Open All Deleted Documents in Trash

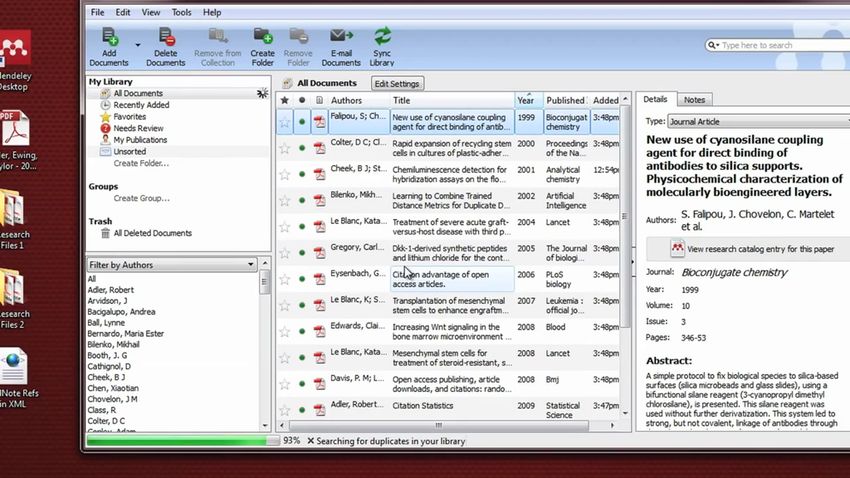pos(152,233)
